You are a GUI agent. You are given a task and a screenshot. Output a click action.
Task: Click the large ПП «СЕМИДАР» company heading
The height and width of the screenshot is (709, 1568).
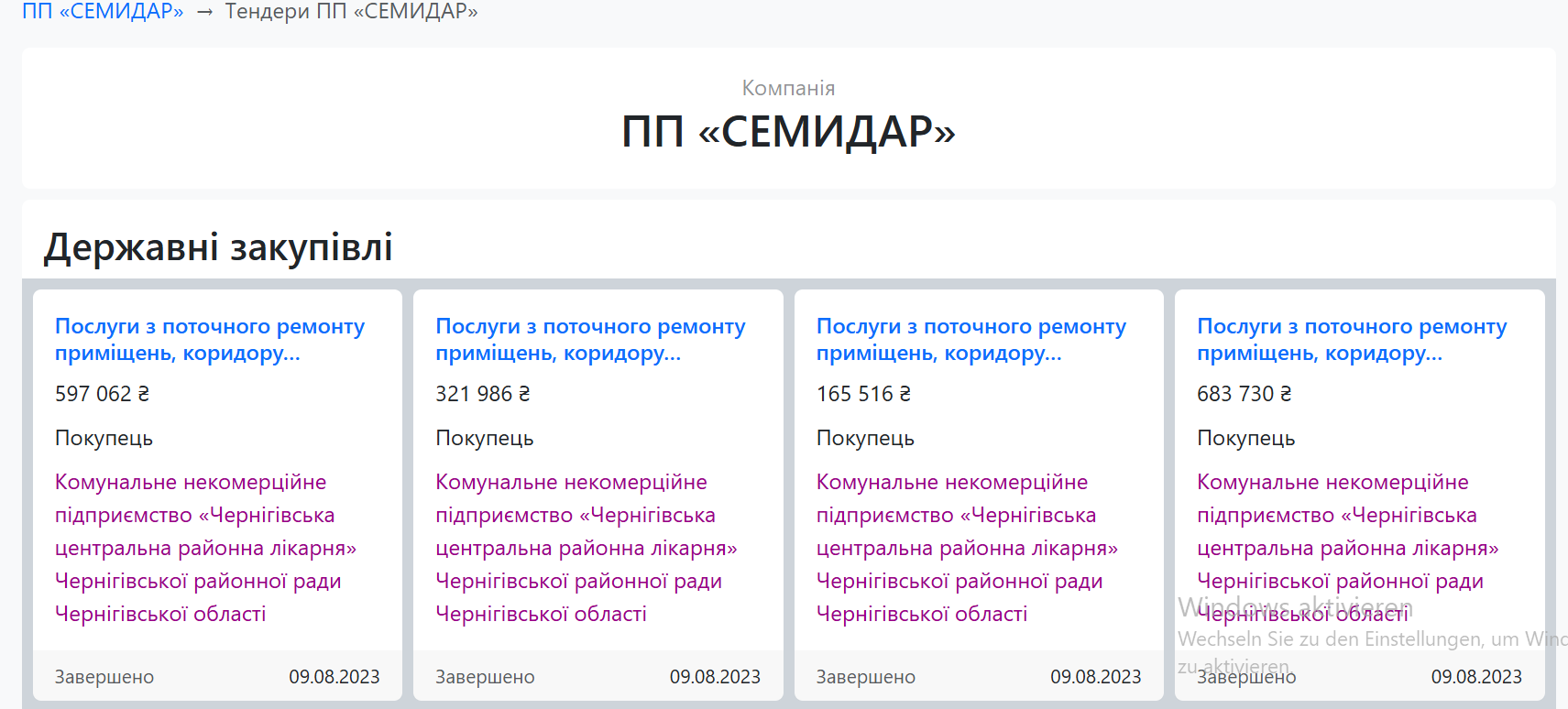coord(788,132)
